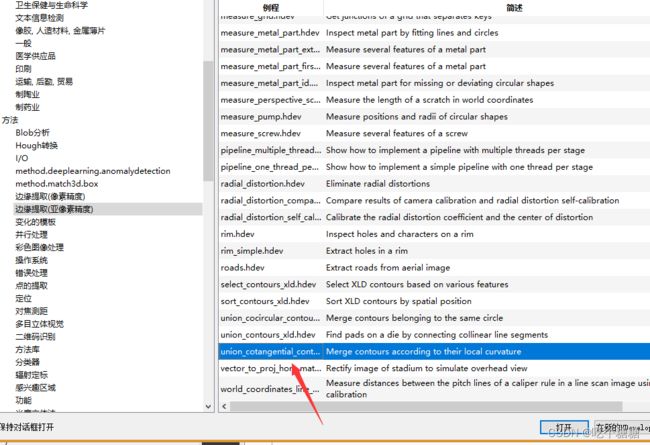Image resolution: width=650 pixels, height=445 pixels.
Task: Select the measure_metal_part_id... example row
Action: coord(434,83)
